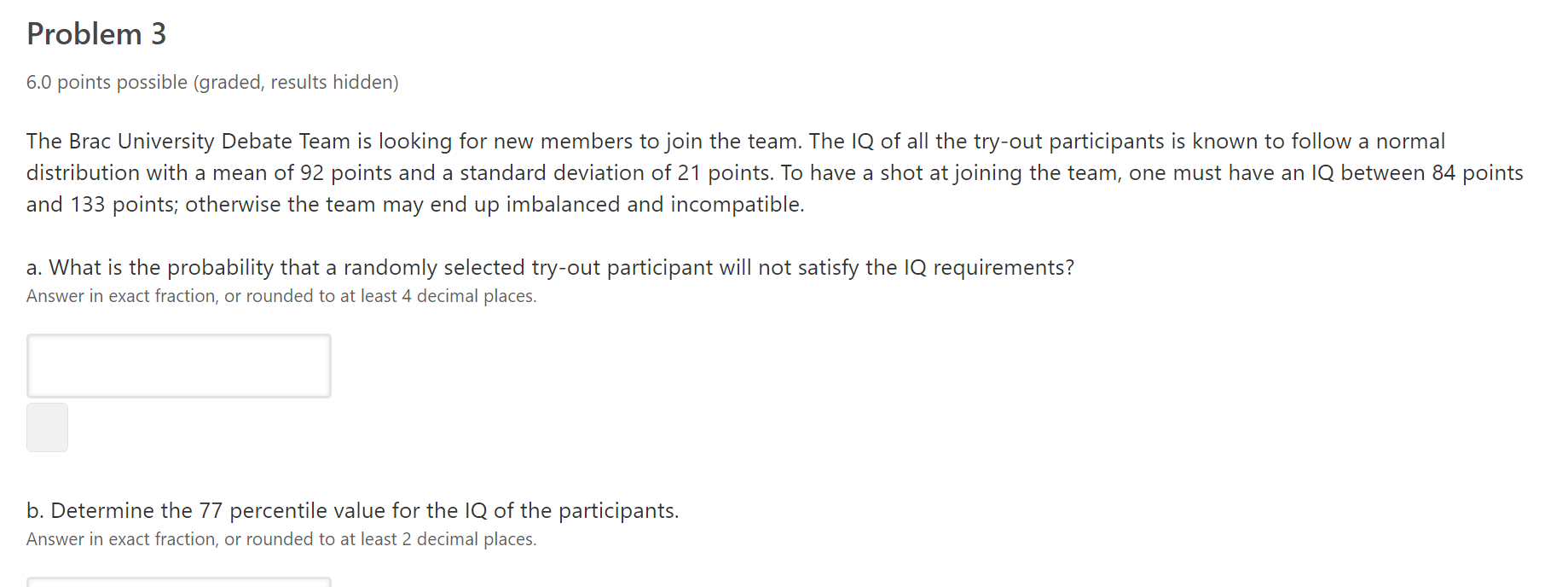Click the words "imbalanced and incompatible"
The width and height of the screenshot is (1568, 587).
pyautogui.click(x=655, y=204)
